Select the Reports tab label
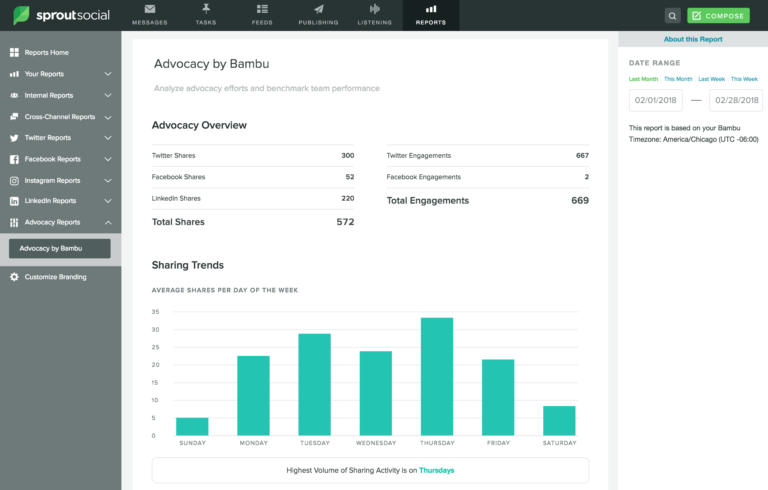 click(x=431, y=23)
